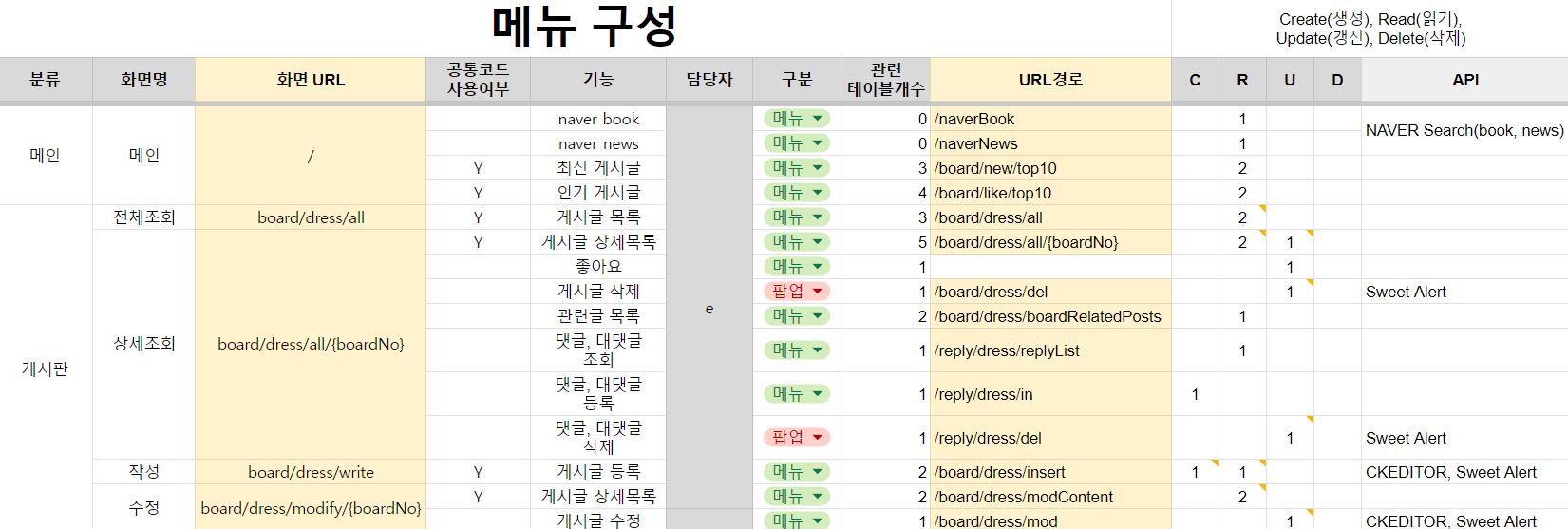
Task: Select the URL경로 column header
Action: point(1050,80)
